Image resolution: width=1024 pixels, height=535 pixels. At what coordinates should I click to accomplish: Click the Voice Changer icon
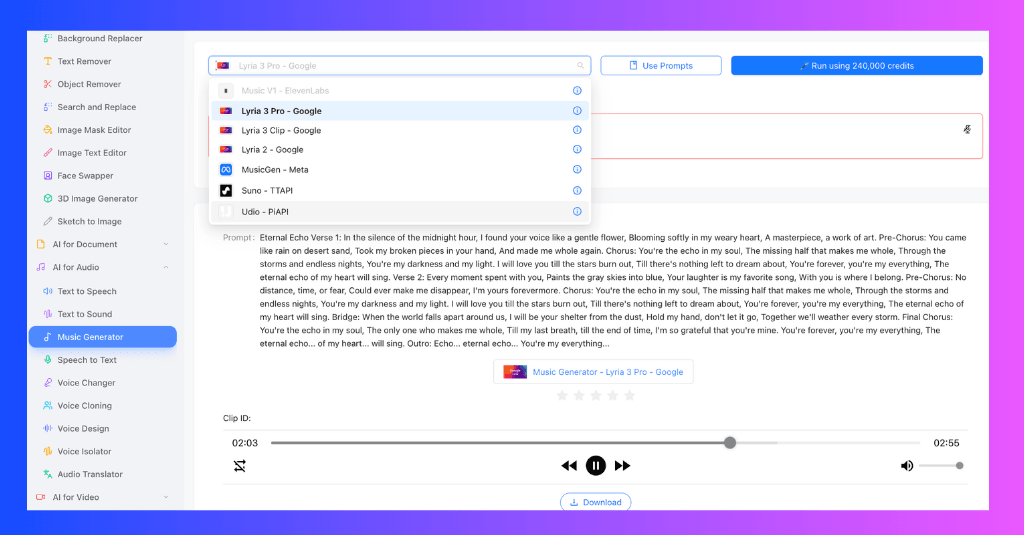(x=48, y=383)
